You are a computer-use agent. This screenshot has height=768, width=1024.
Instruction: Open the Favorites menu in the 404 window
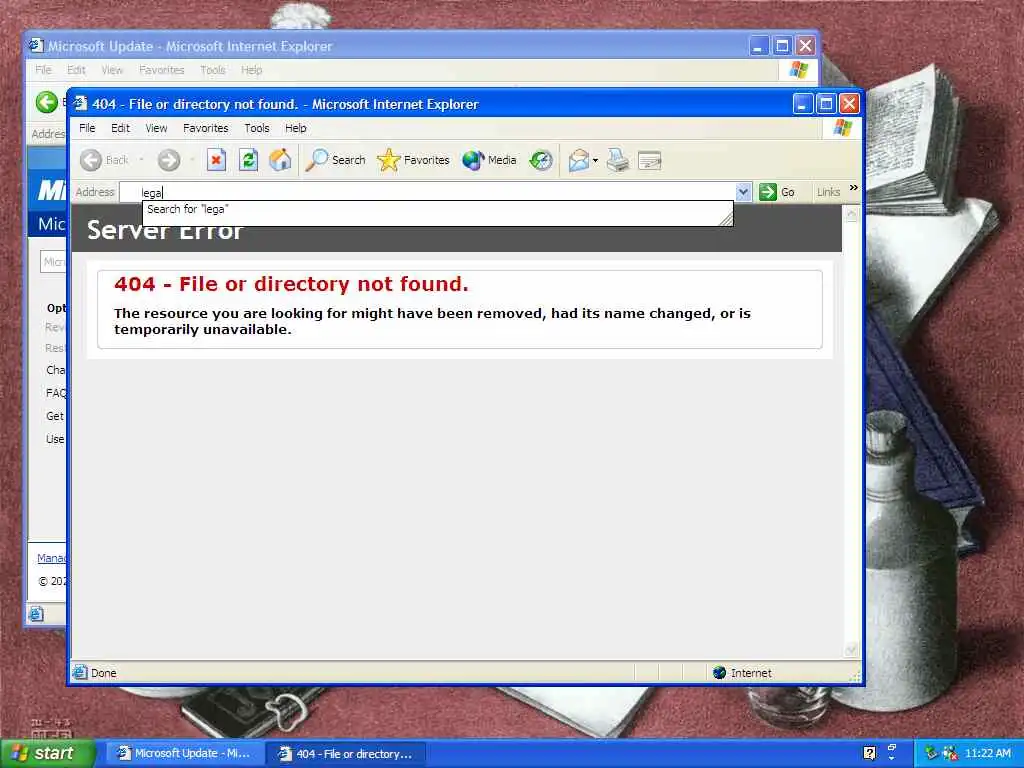pos(206,128)
